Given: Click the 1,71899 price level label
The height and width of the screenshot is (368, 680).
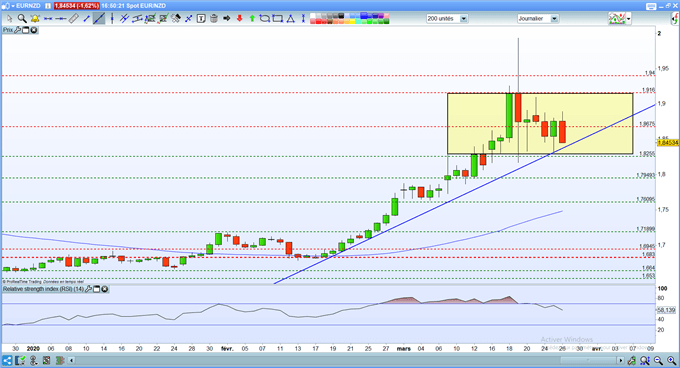Looking at the screenshot, I should 646,229.
